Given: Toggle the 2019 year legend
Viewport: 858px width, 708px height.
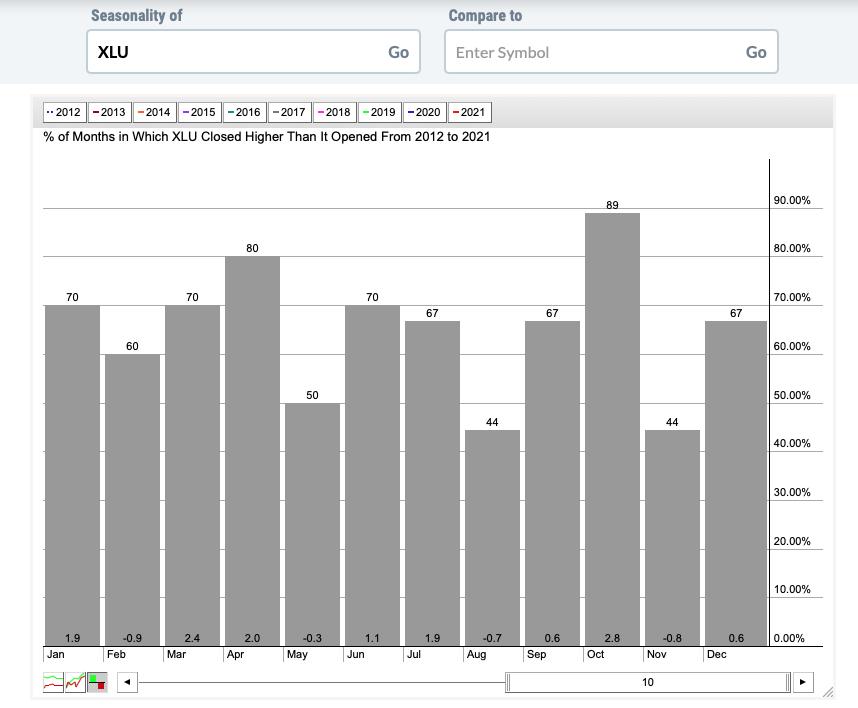Looking at the screenshot, I should pyautogui.click(x=379, y=112).
